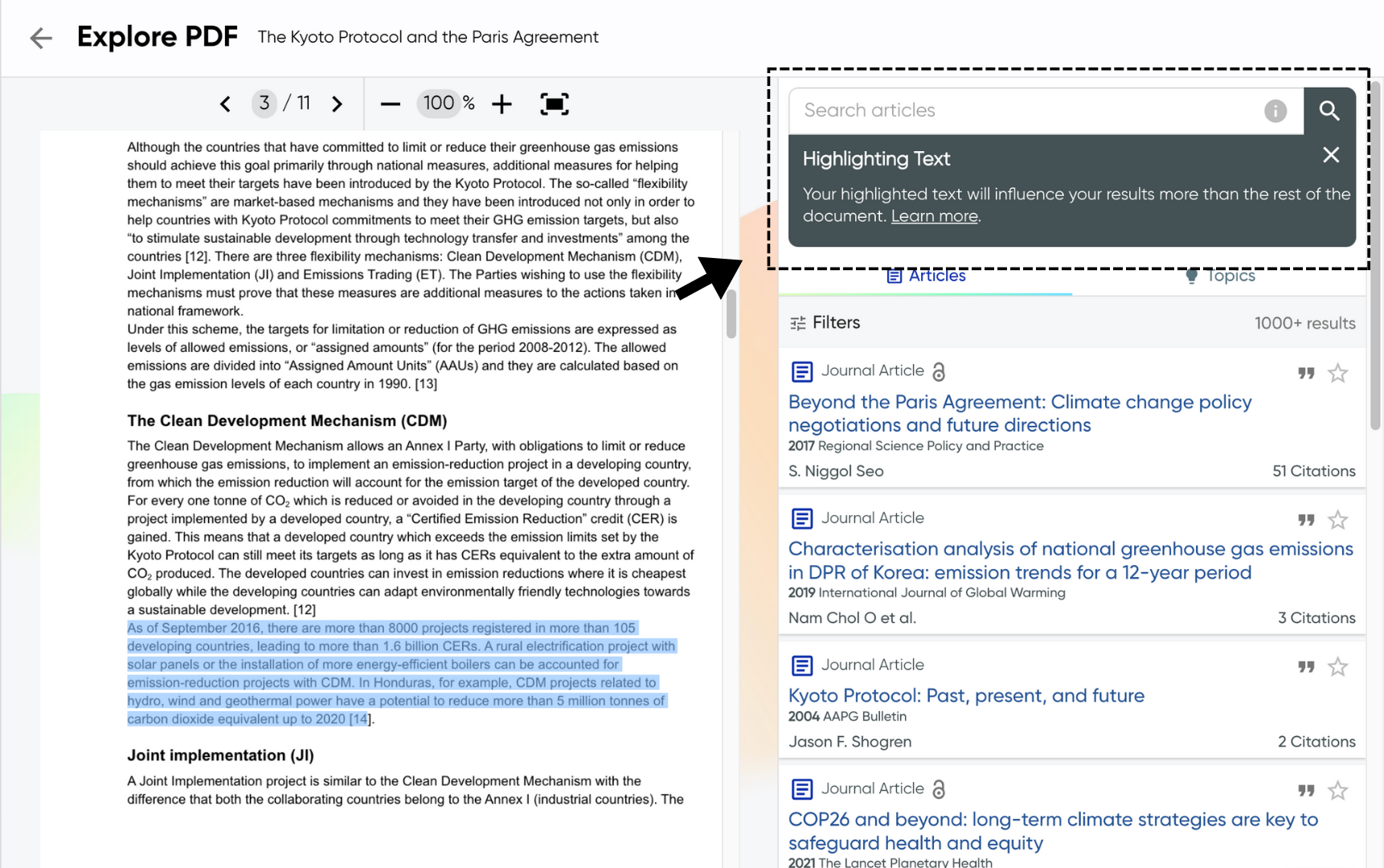1384x868 pixels.
Task: Favorite the Characterisation analysis article with star
Action: coord(1337,520)
